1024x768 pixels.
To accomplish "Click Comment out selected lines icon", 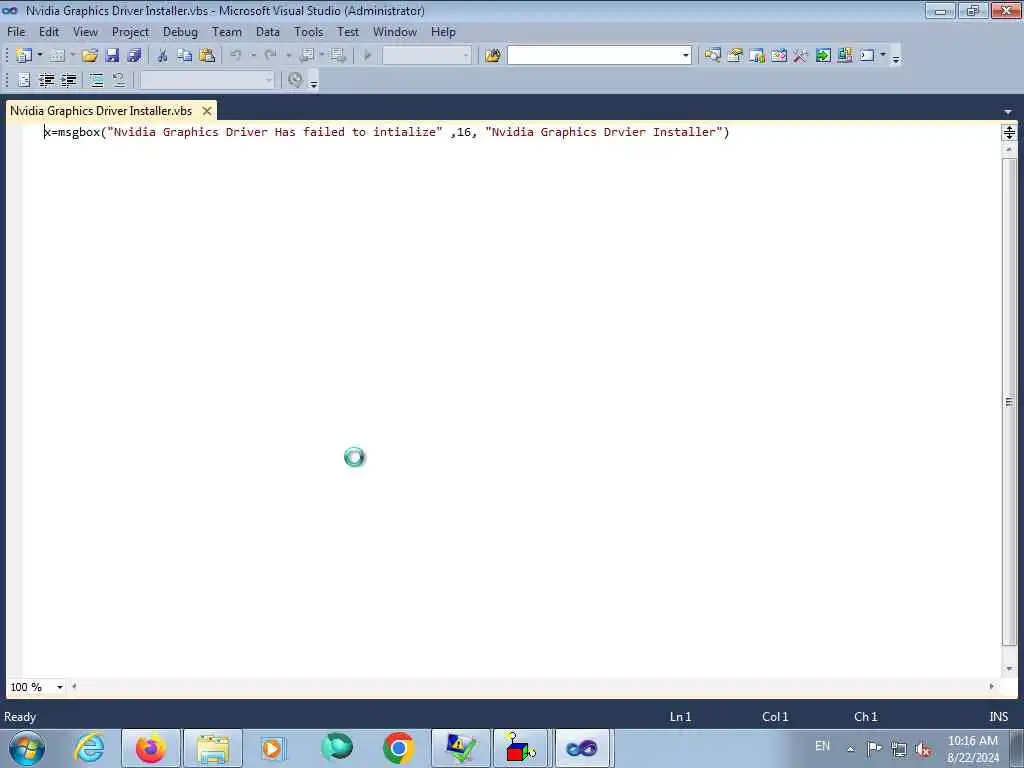I will [97, 80].
